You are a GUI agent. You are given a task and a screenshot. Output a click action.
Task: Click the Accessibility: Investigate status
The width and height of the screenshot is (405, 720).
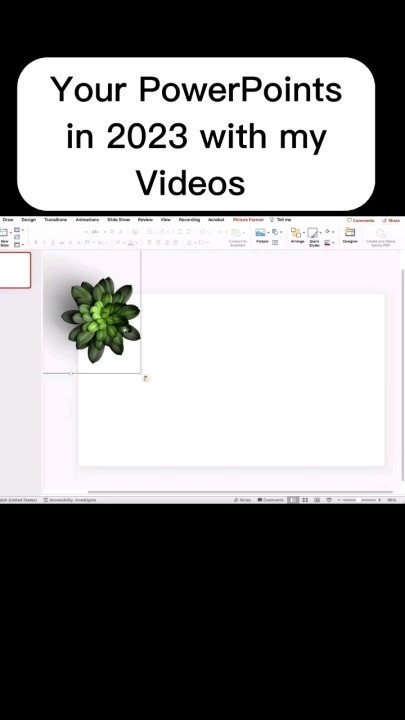[70, 500]
